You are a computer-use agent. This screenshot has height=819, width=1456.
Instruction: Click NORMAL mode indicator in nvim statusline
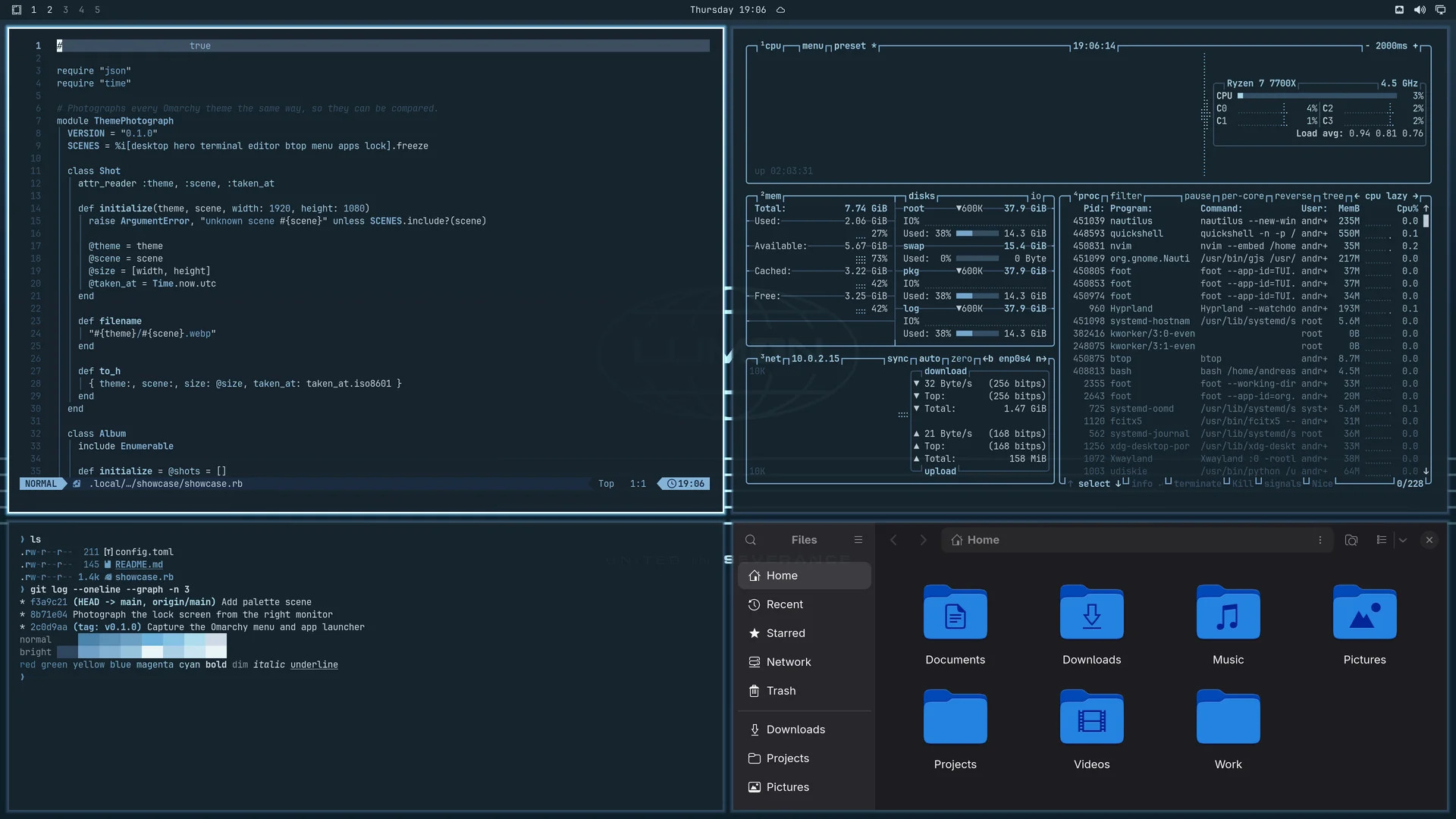click(x=41, y=484)
